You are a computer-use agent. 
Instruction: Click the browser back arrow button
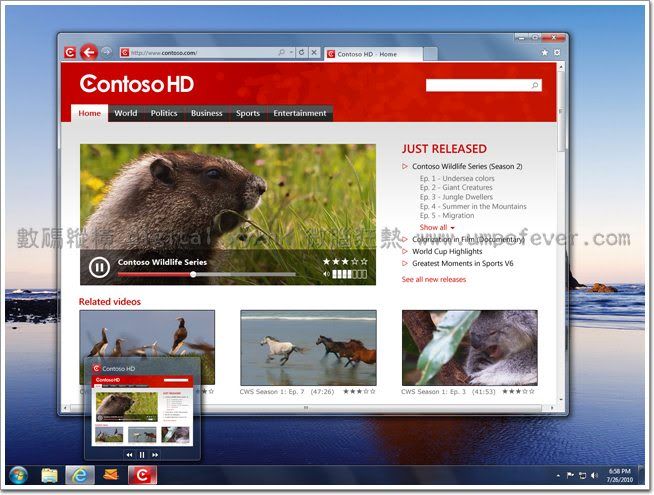pos(88,52)
